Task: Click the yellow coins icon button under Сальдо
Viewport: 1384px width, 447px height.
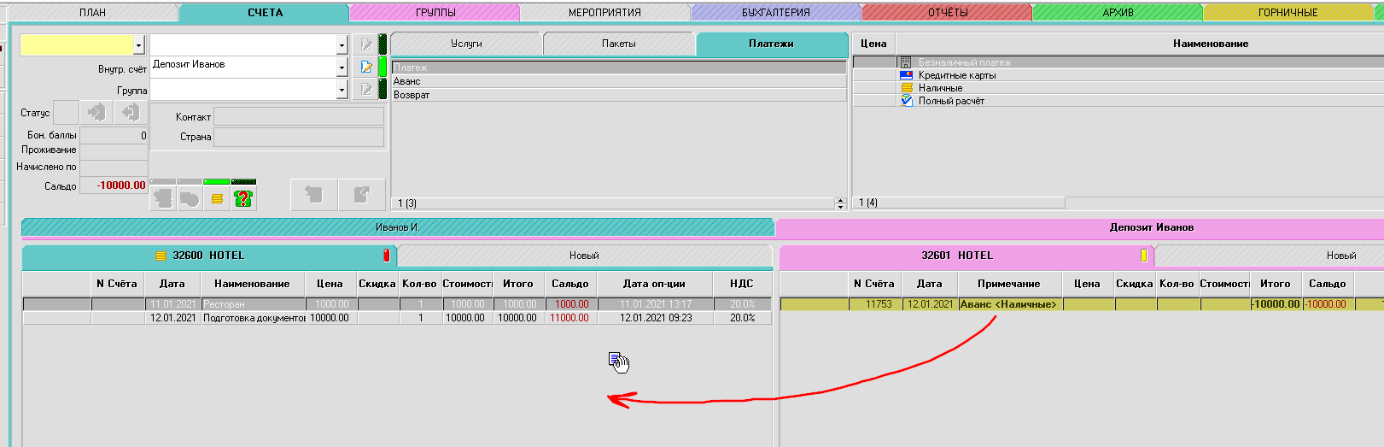Action: [x=216, y=197]
